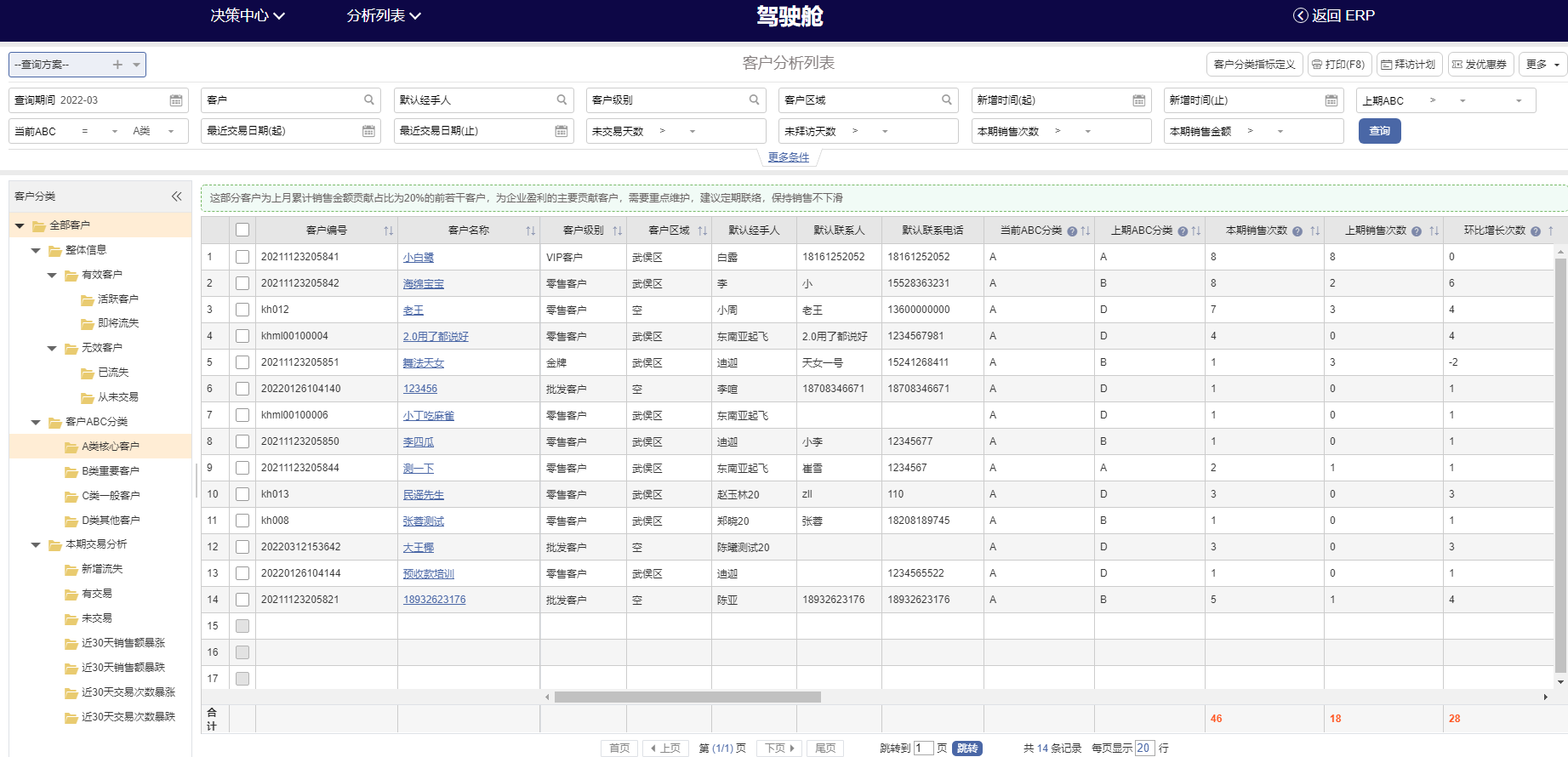
Task: Click the search icon in 客户 field
Action: 369,100
